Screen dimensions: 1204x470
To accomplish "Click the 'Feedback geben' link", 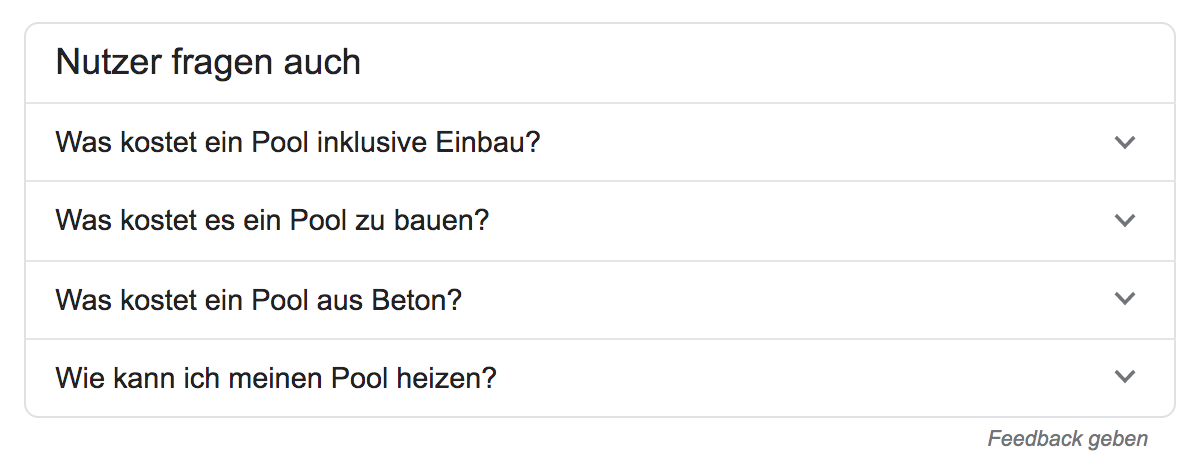I will pos(1067,439).
